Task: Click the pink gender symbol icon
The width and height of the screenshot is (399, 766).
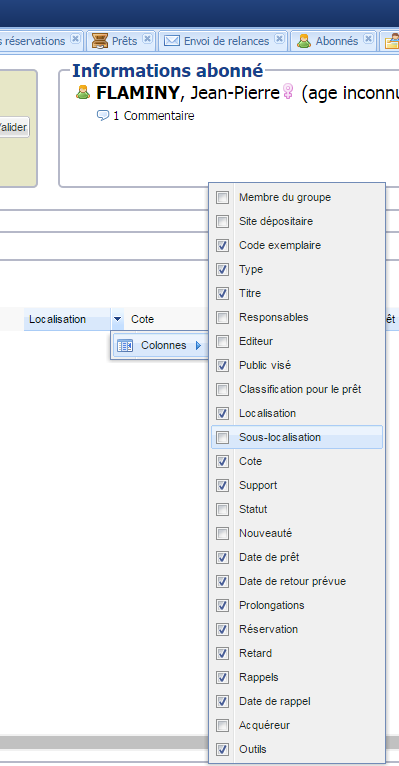Action: pyautogui.click(x=289, y=92)
